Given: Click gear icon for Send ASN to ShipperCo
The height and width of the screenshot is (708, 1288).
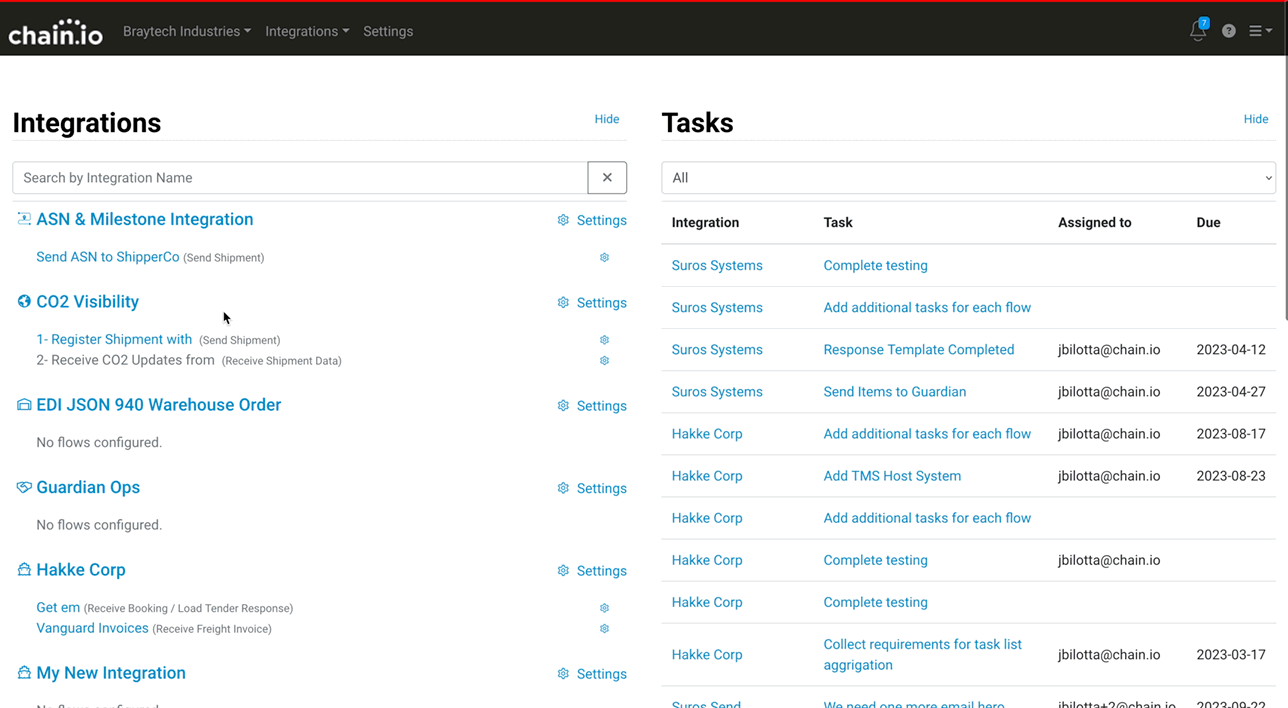Looking at the screenshot, I should click(x=604, y=257).
